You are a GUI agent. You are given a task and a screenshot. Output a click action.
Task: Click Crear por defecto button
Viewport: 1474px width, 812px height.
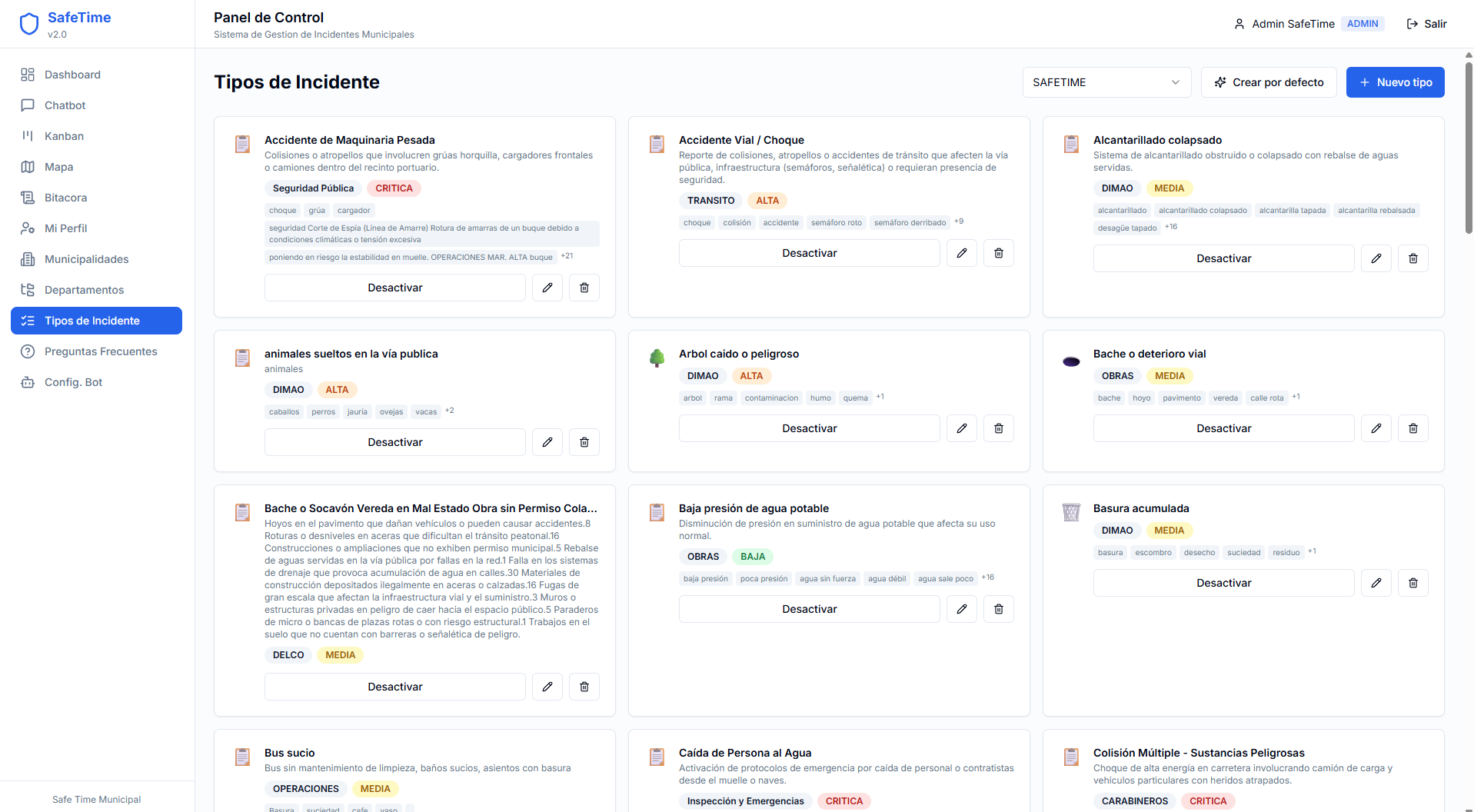click(1269, 82)
